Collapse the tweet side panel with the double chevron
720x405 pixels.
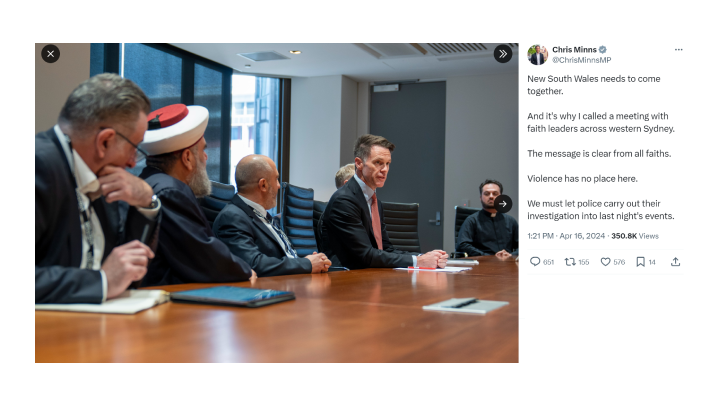503,54
